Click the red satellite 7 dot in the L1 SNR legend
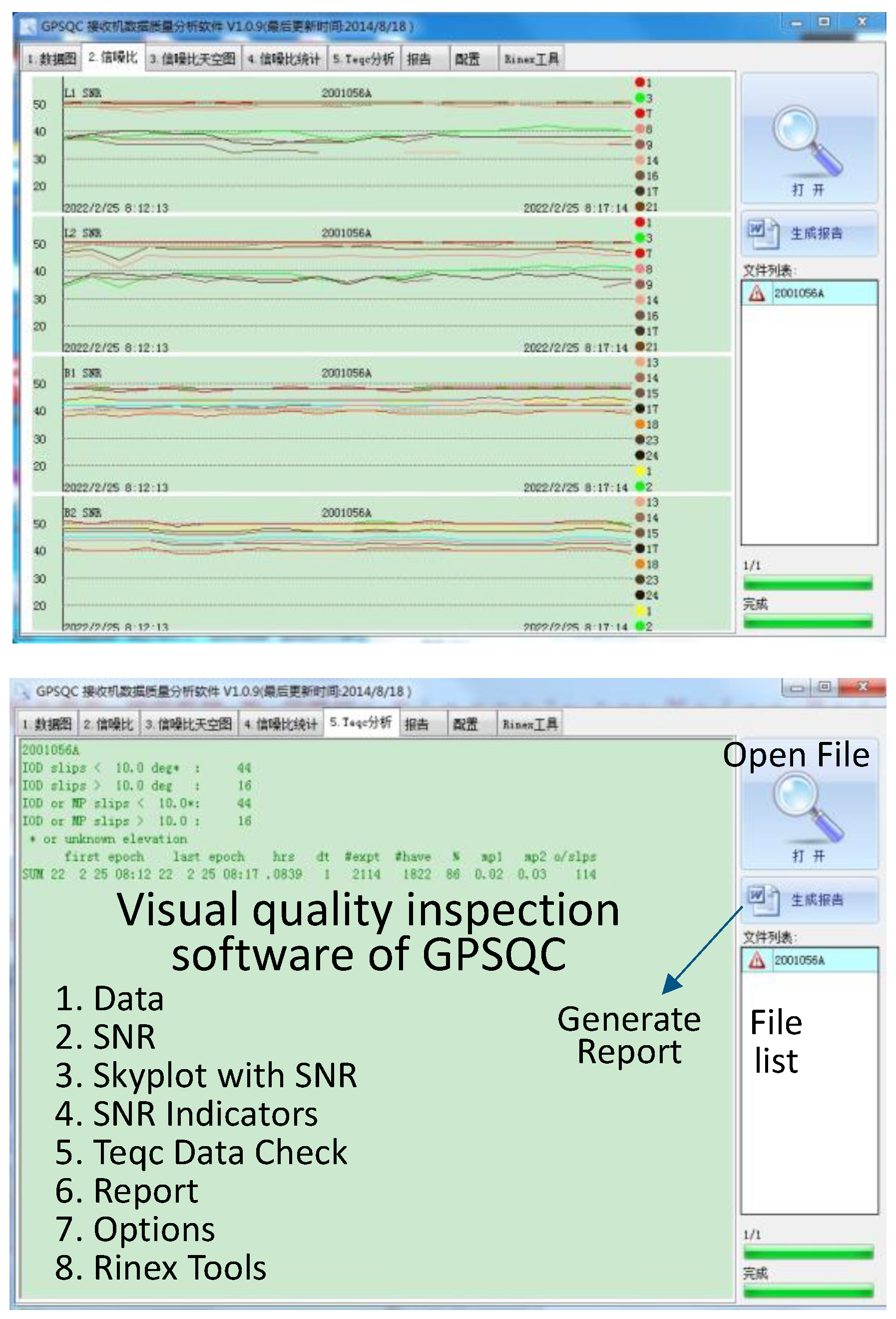Viewport: 896px width, 1319px height. tap(639, 113)
